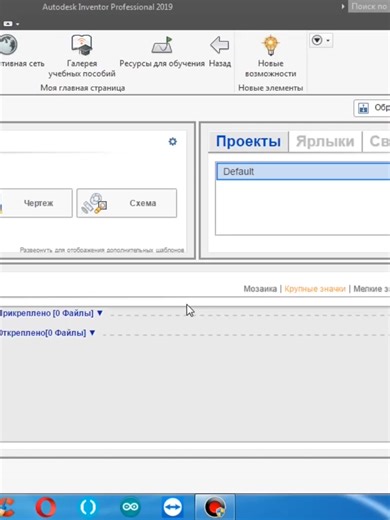Viewport: 390px width, 520px height.
Task: Open Brackets editor from taskbar
Action: (x=88, y=507)
